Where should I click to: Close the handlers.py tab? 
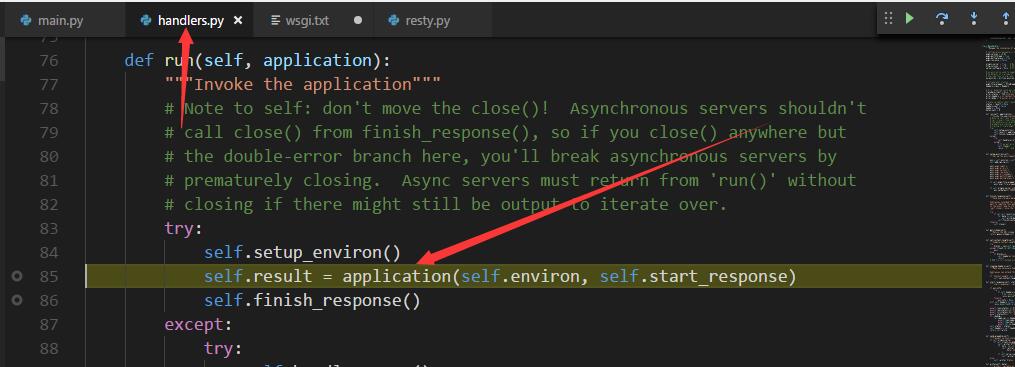click(238, 20)
